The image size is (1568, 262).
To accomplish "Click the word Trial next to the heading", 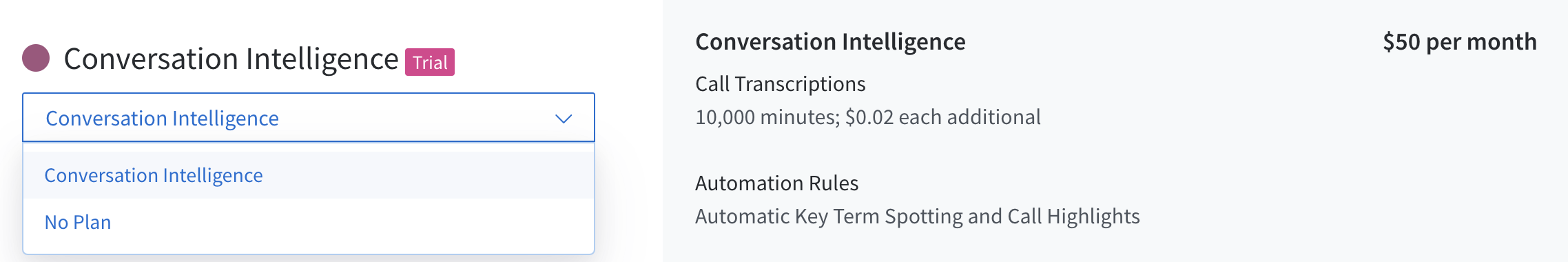I will tap(430, 63).
